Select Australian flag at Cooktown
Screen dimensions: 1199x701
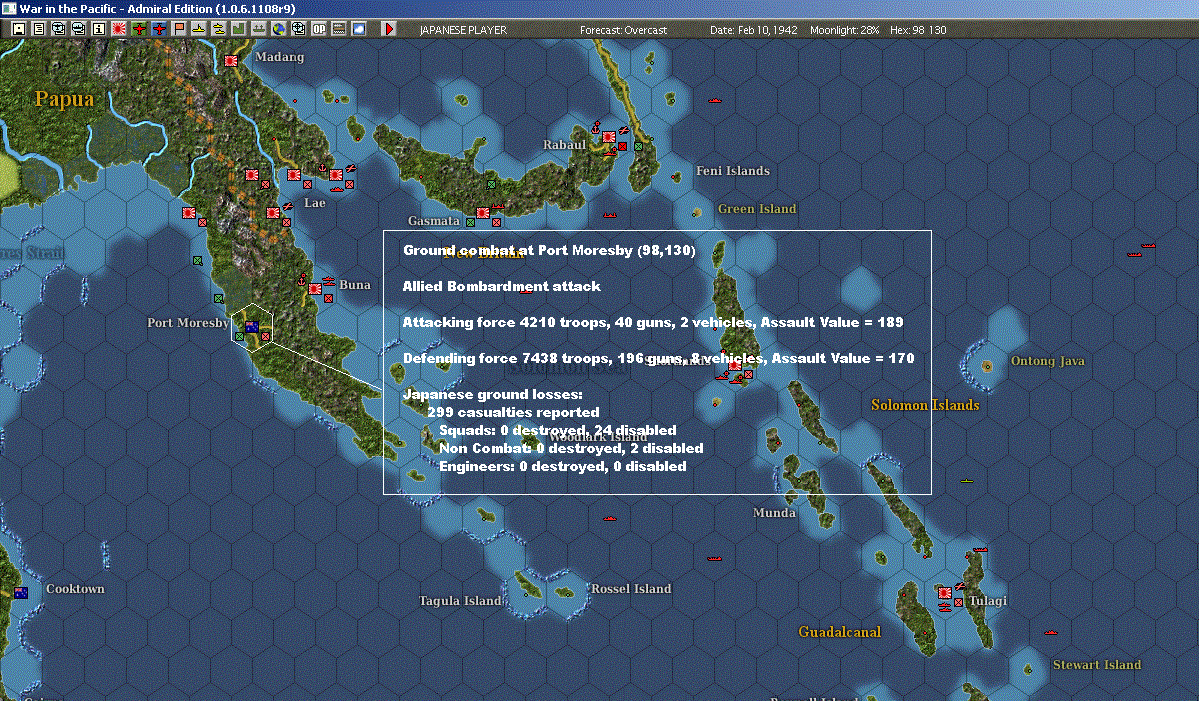(x=21, y=592)
